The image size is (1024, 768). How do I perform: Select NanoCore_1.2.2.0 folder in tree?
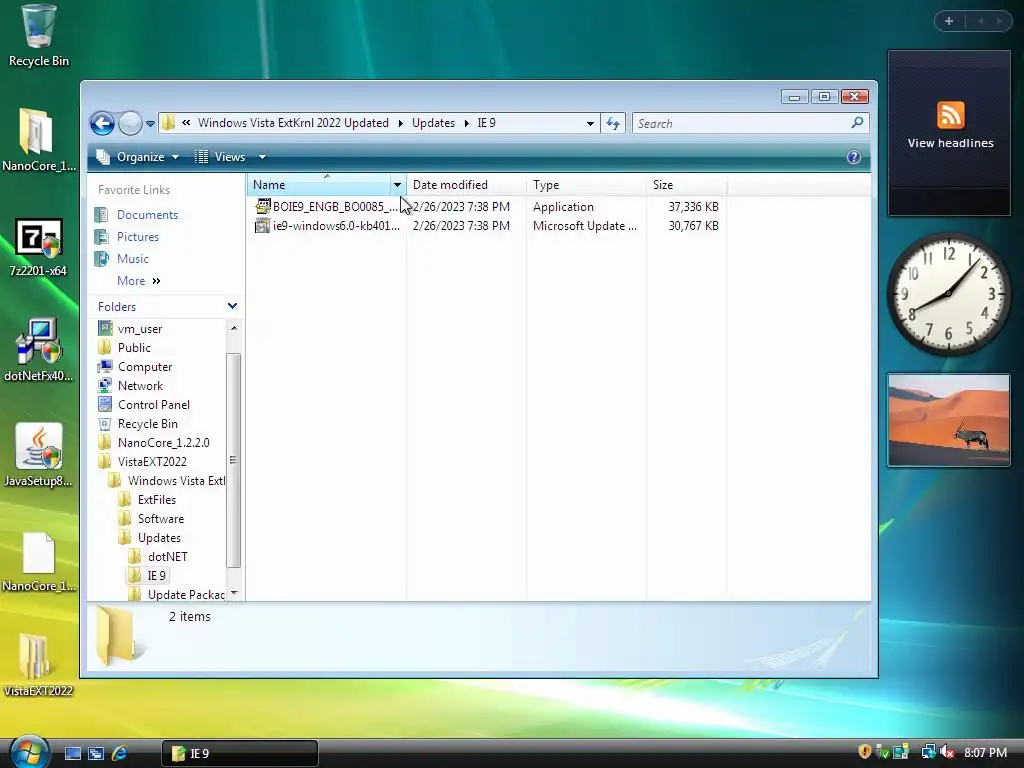(x=163, y=443)
